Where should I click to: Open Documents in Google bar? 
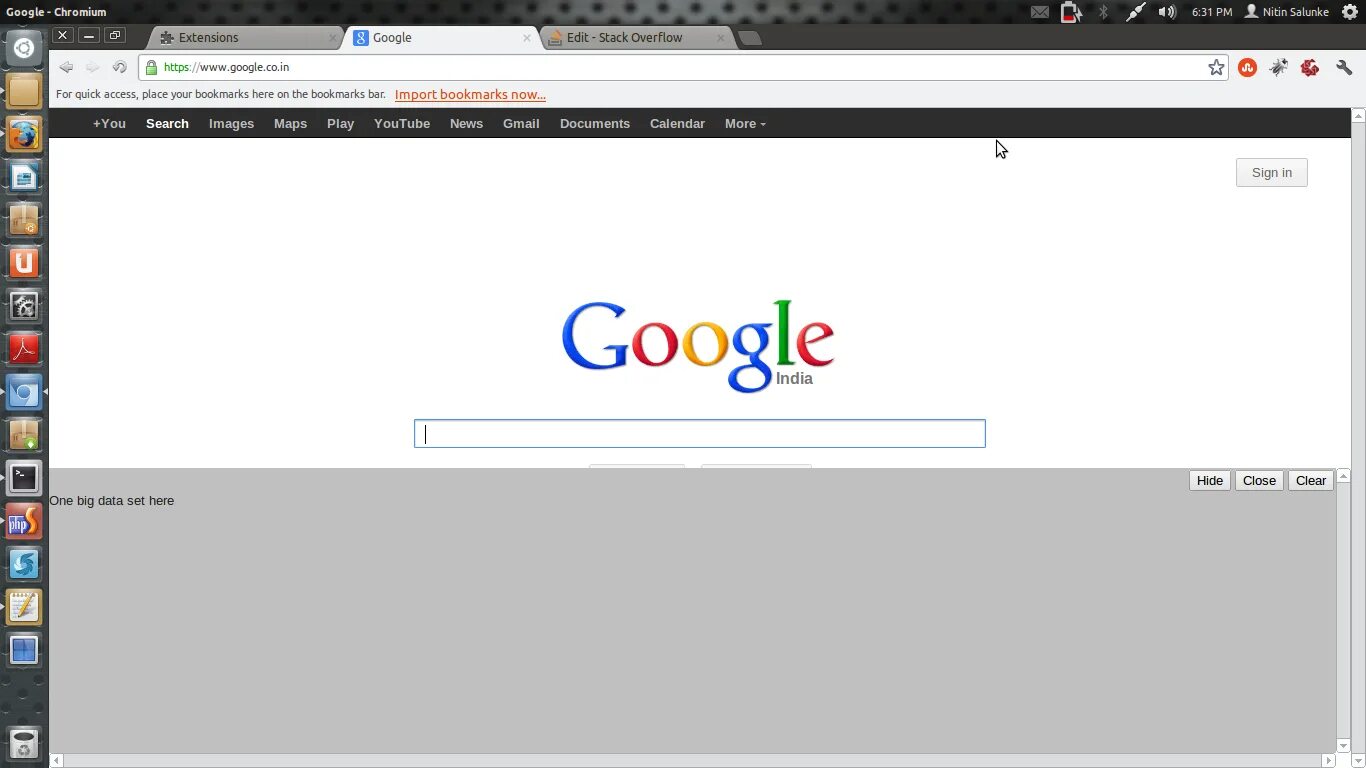coord(595,124)
